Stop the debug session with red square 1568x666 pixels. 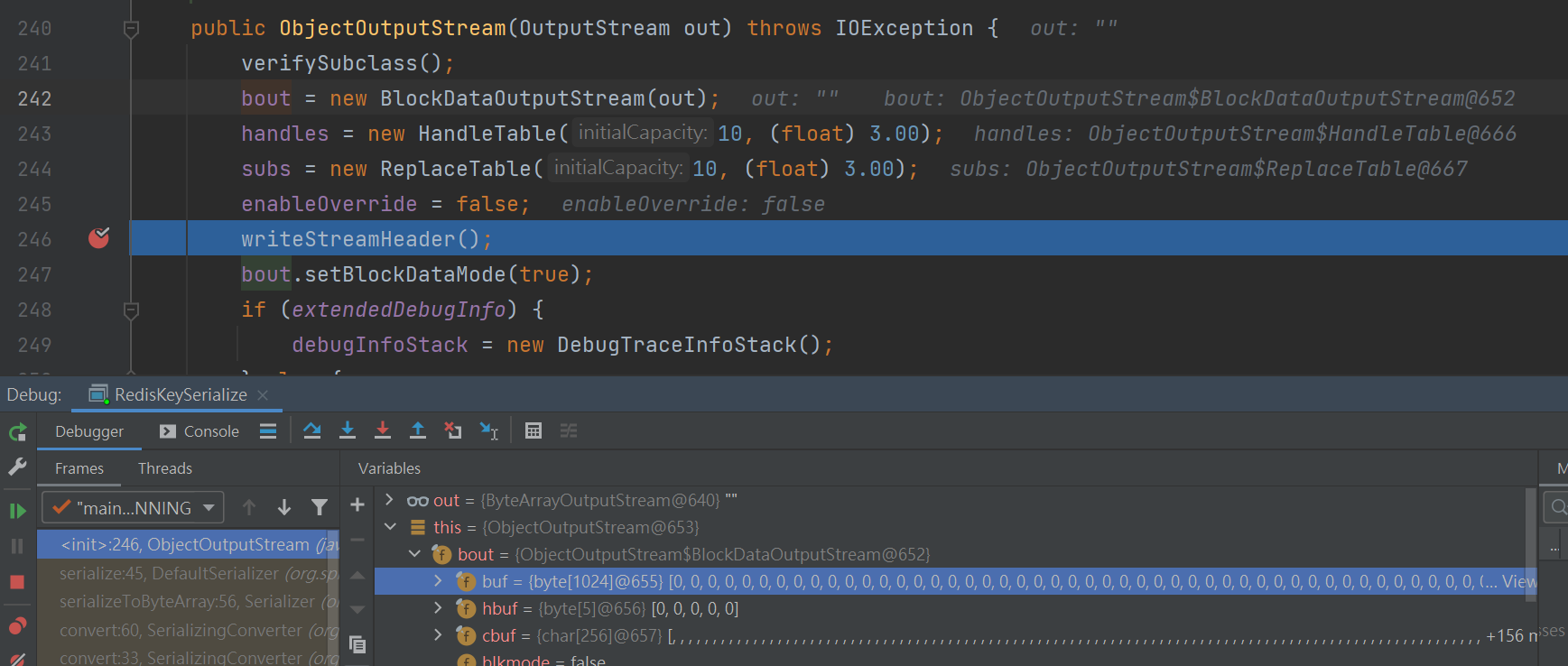tap(17, 582)
